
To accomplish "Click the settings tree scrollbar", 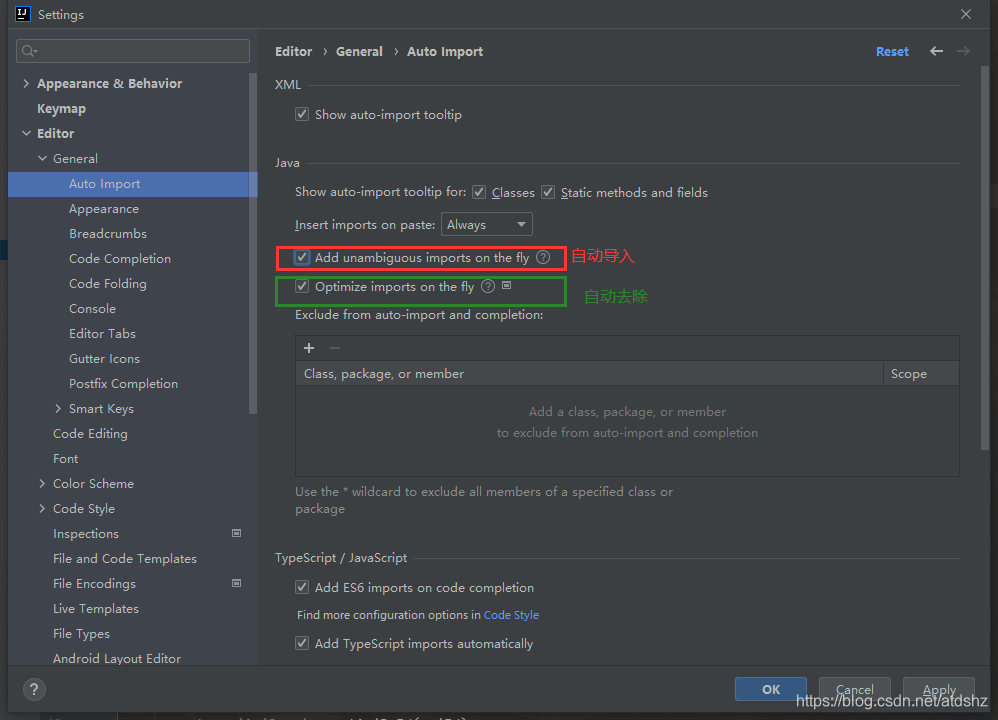I will 253,242.
